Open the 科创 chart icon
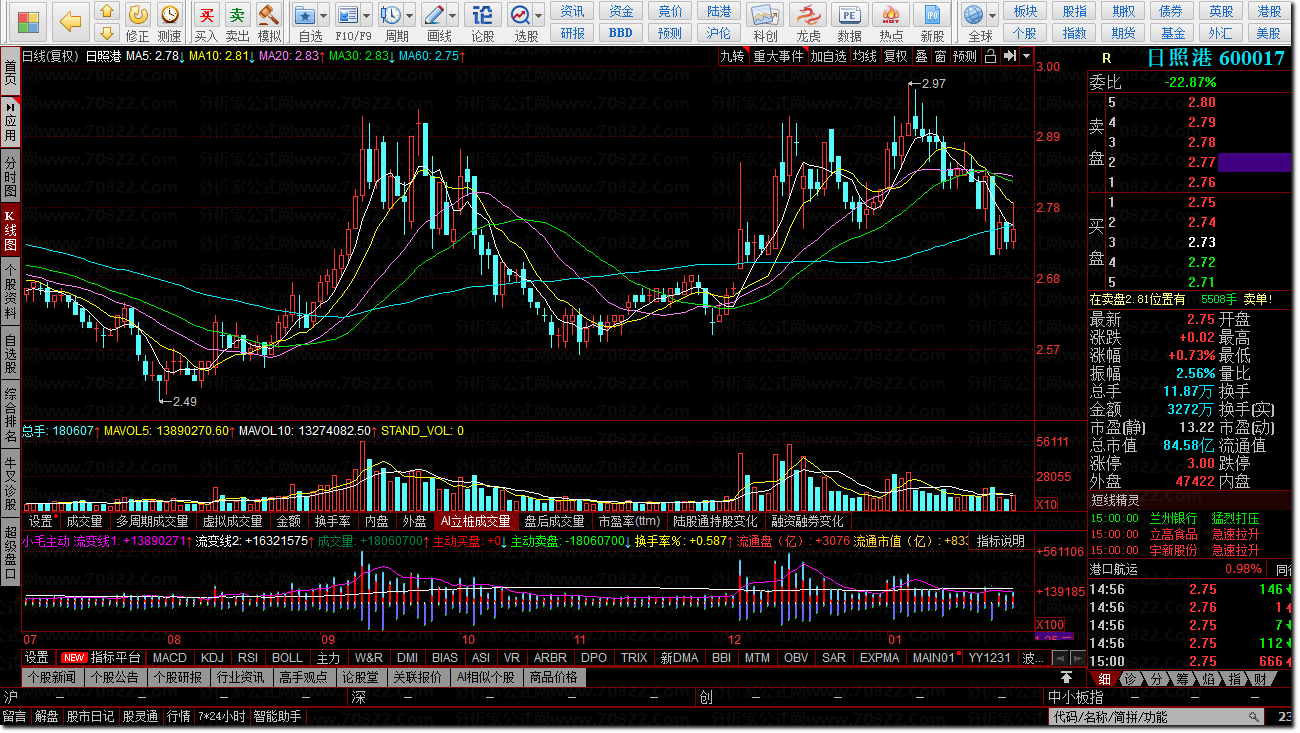 coord(765,15)
